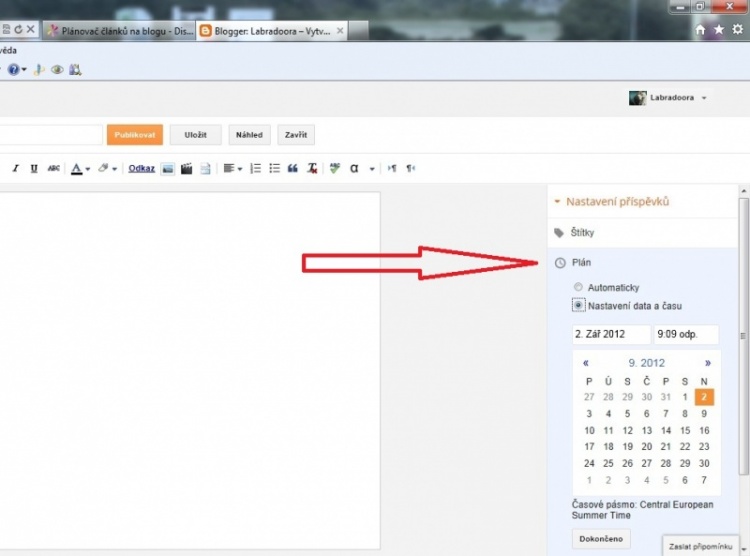750x556 pixels.
Task: Apply underline formatting in the editor
Action: [33, 169]
